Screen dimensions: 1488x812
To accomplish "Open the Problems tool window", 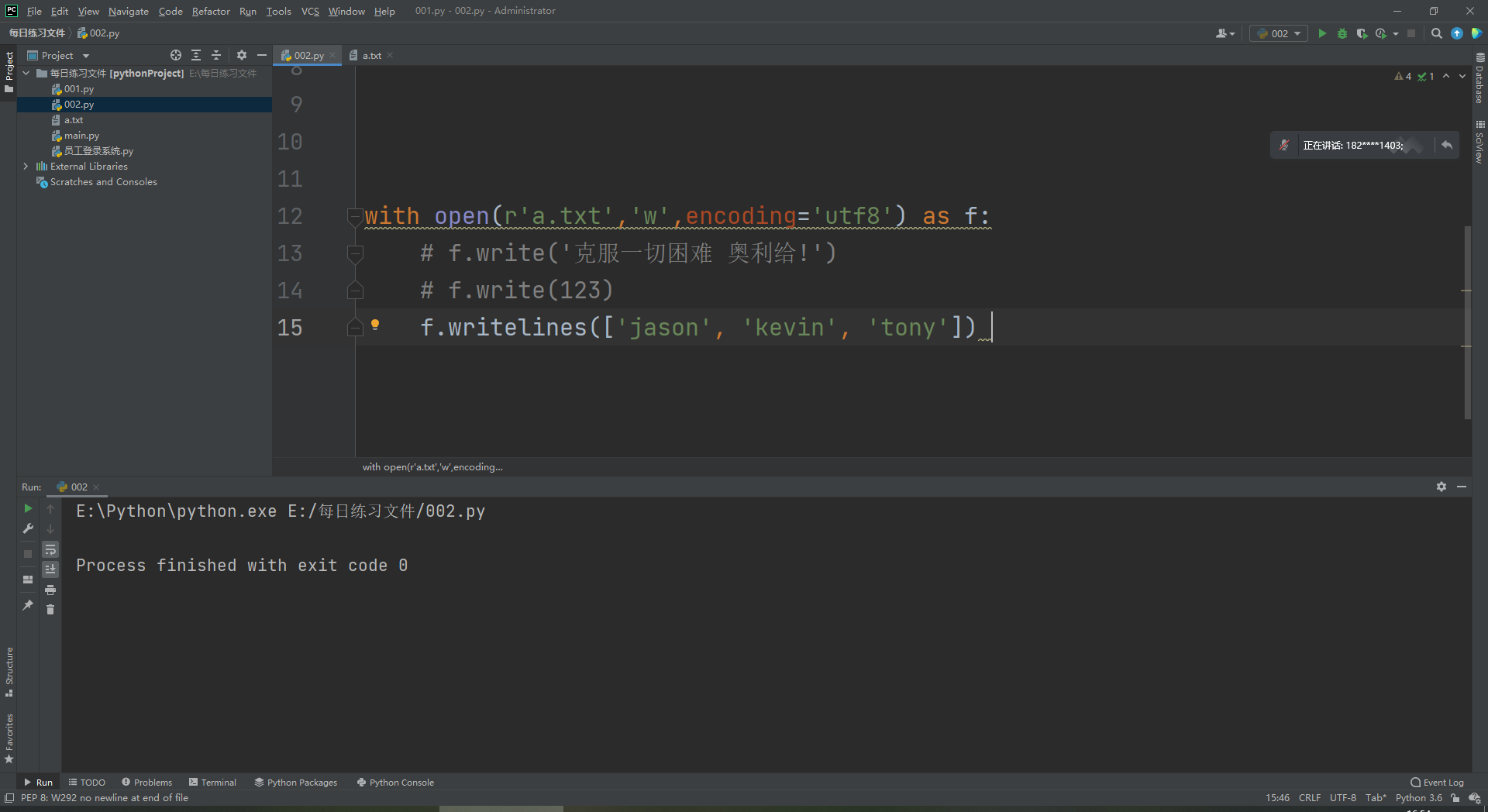I will tap(146, 783).
